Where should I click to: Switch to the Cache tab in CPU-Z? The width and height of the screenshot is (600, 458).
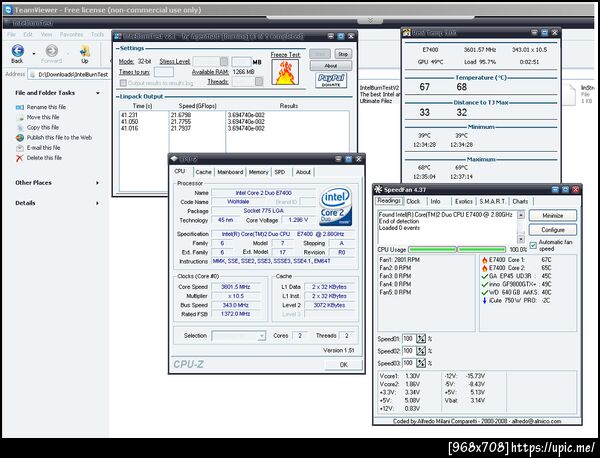click(204, 172)
